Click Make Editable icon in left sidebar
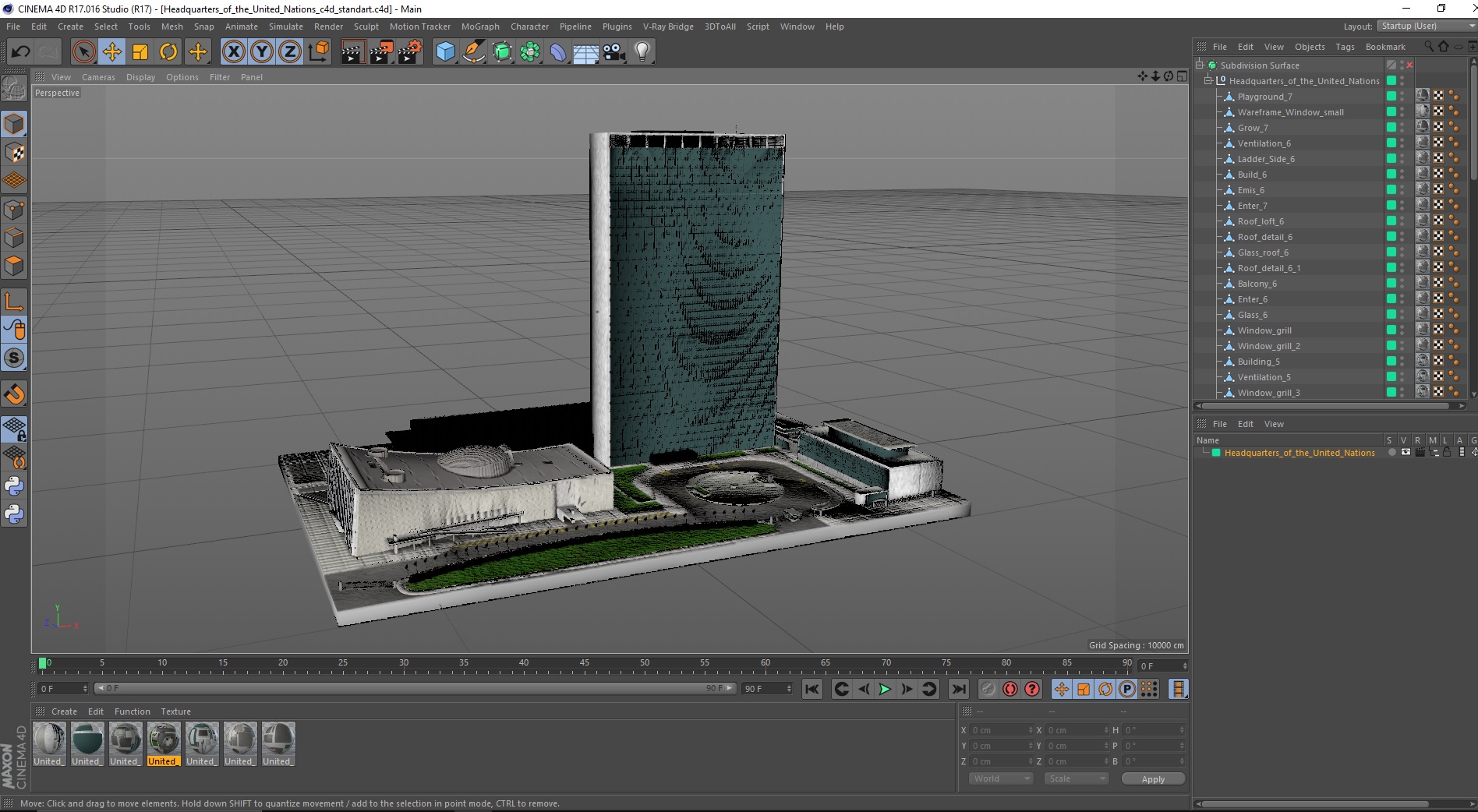The height and width of the screenshot is (812, 1478). (14, 88)
